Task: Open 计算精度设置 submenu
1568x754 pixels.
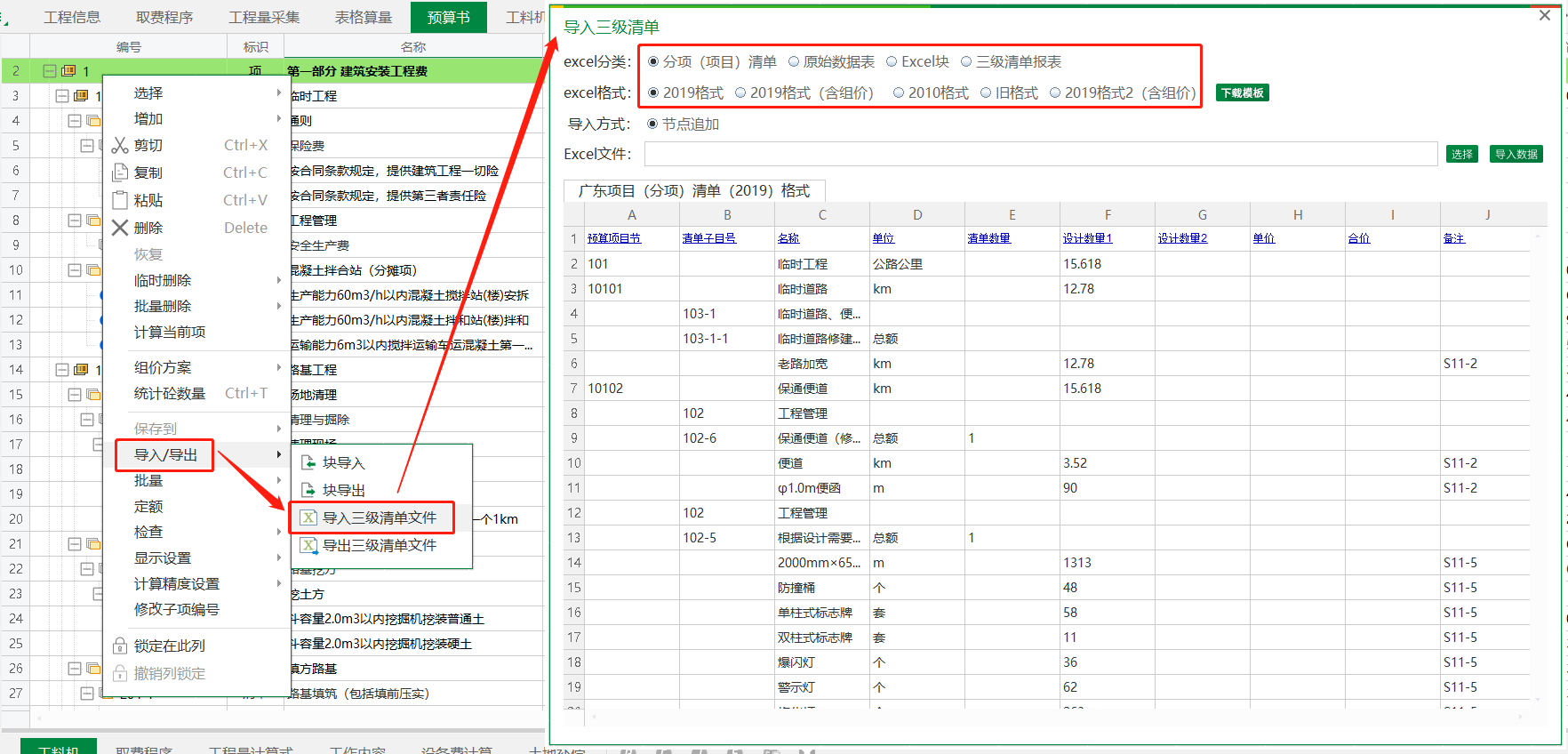Action: pyautogui.click(x=196, y=583)
